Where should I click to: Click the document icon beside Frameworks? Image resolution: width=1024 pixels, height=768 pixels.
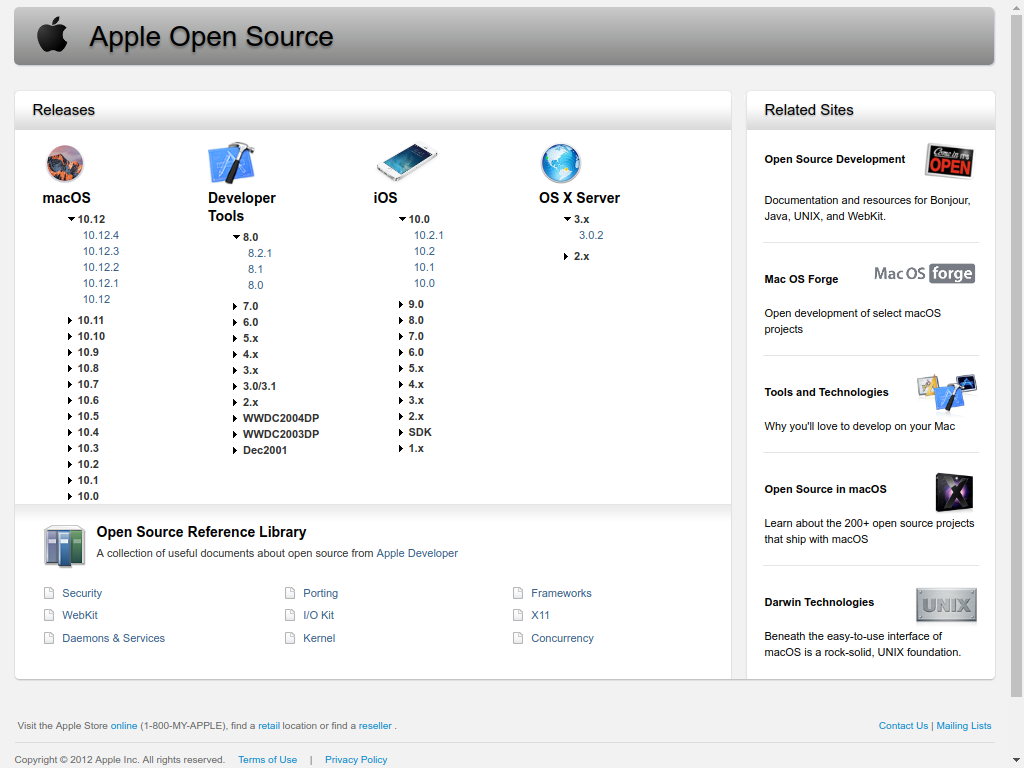click(518, 593)
